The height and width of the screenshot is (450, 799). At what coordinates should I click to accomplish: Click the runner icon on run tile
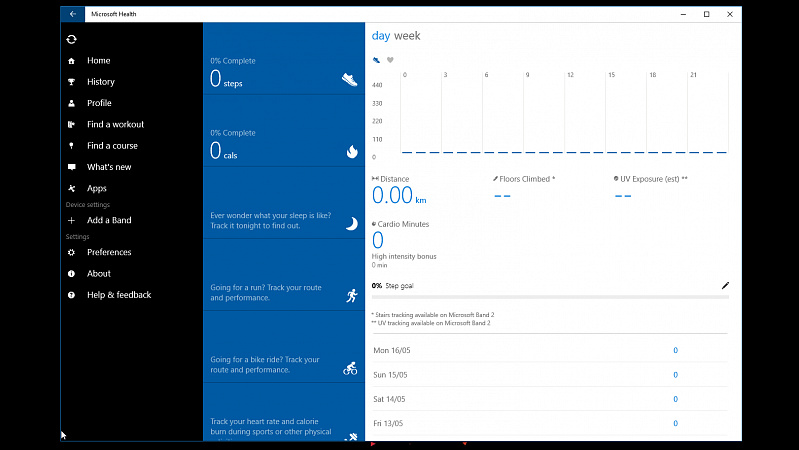(x=352, y=296)
